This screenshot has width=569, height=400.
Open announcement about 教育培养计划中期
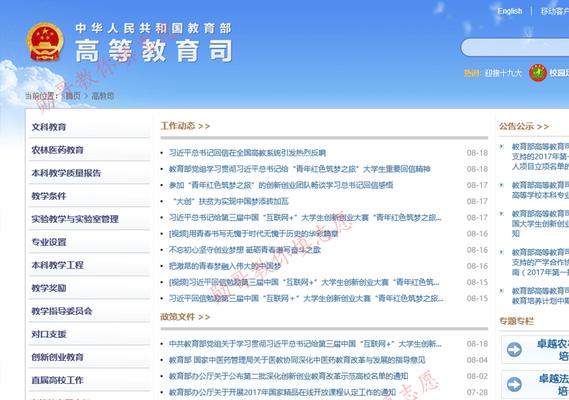[x=540, y=296]
